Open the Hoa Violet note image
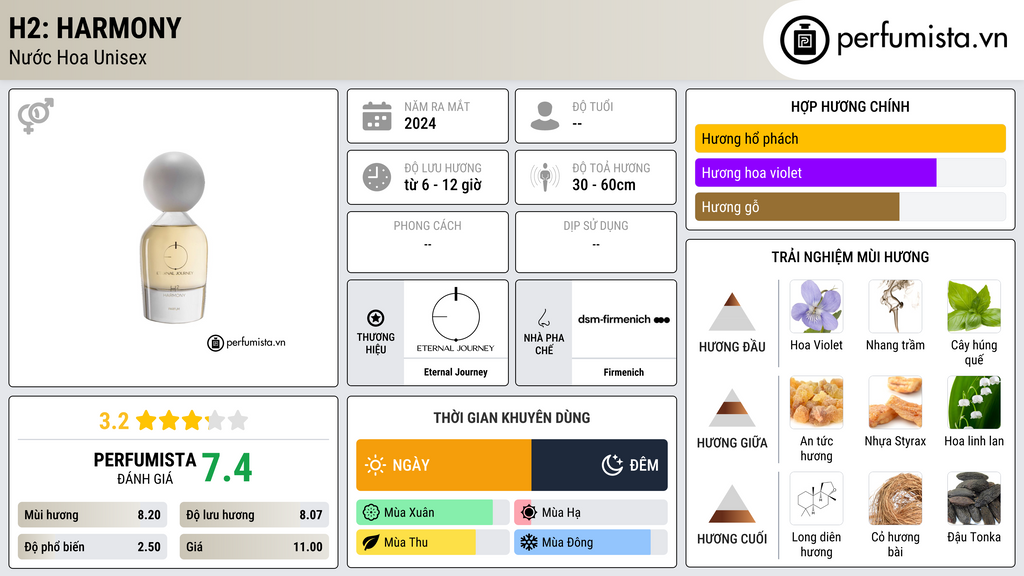The width and height of the screenshot is (1024, 576). 816,306
